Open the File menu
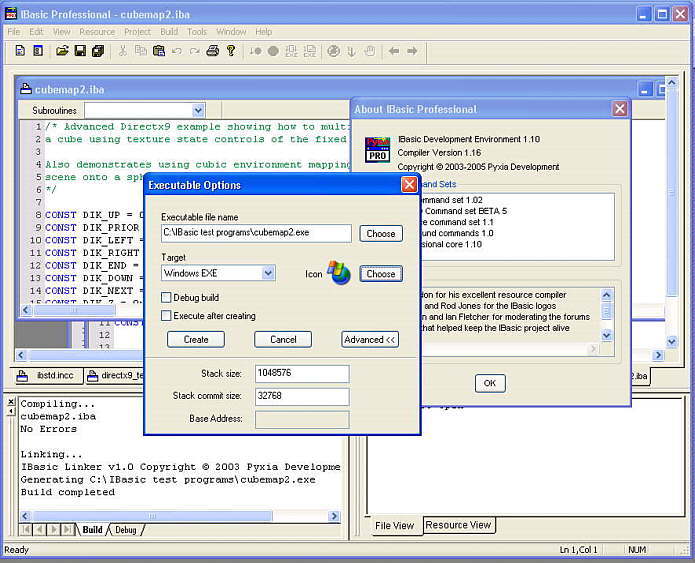This screenshot has height=563, width=695. pos(14,31)
